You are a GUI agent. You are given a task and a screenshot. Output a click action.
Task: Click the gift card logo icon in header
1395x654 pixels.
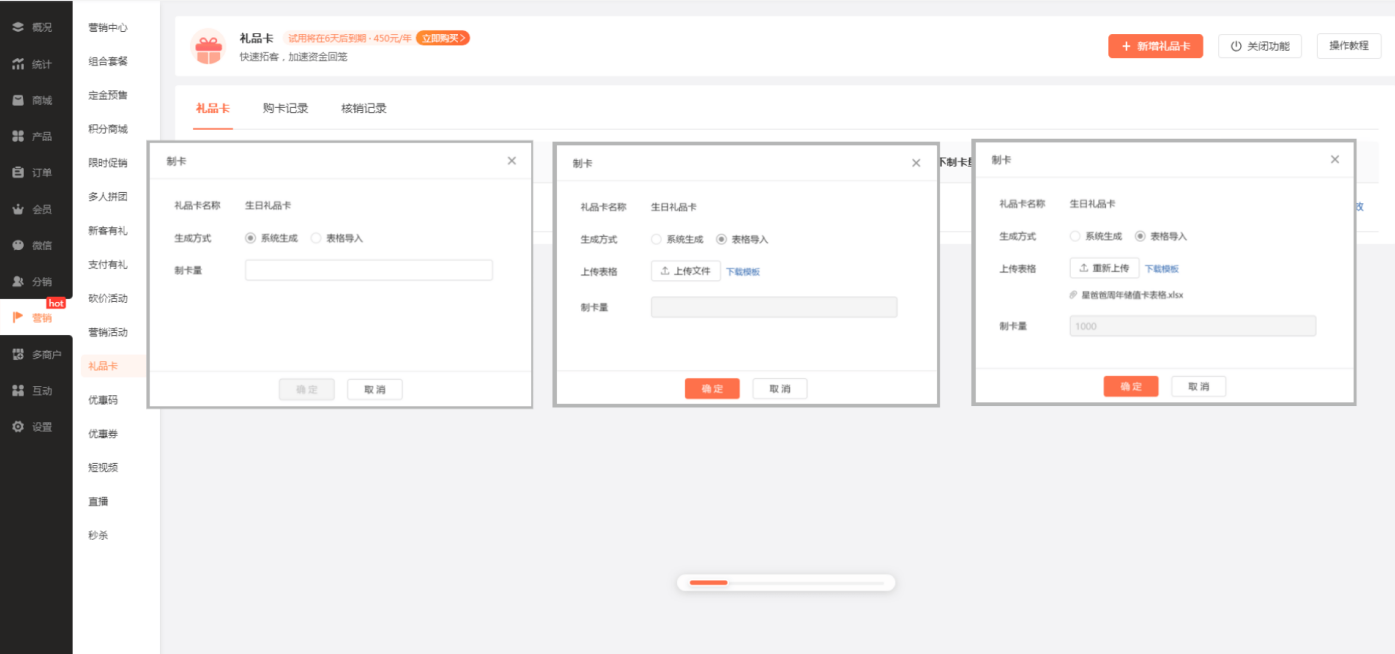(208, 47)
